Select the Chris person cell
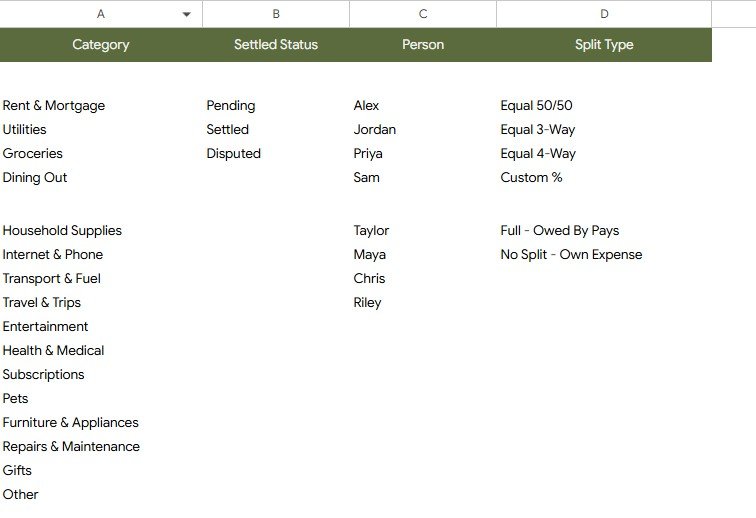 pos(423,279)
